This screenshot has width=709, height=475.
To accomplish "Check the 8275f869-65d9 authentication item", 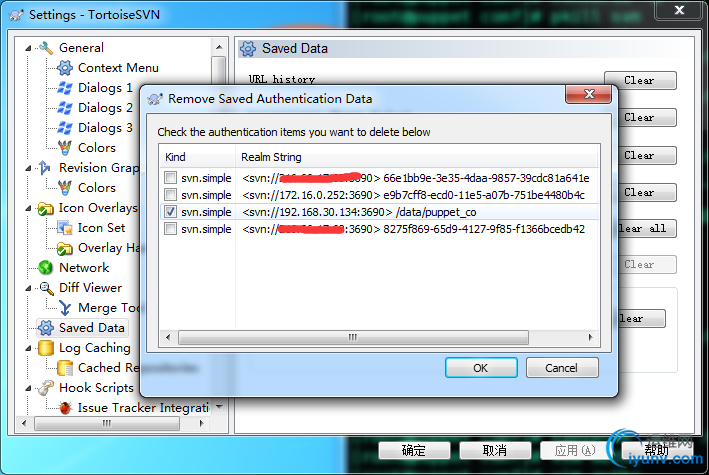I will click(170, 229).
